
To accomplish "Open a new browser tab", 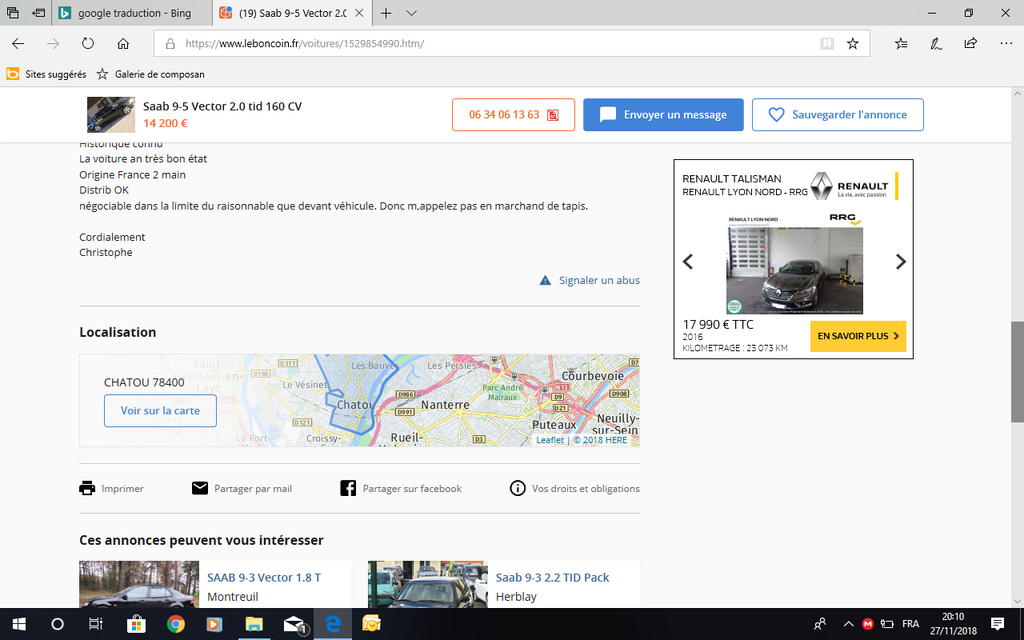I will coord(386,13).
